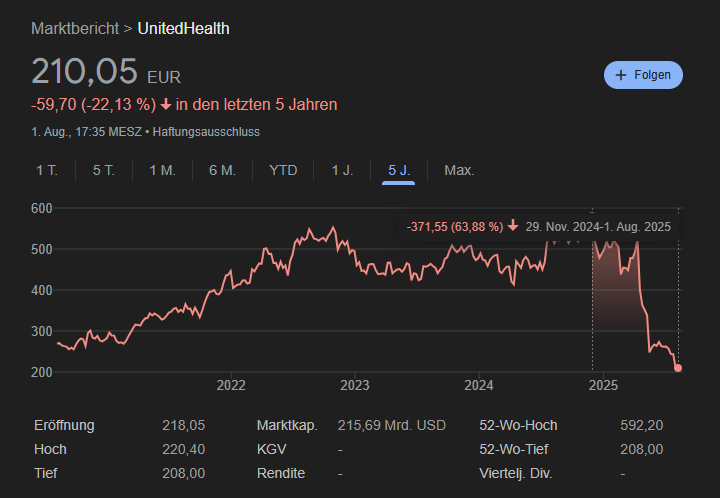Show the Max. chart range

click(x=459, y=170)
